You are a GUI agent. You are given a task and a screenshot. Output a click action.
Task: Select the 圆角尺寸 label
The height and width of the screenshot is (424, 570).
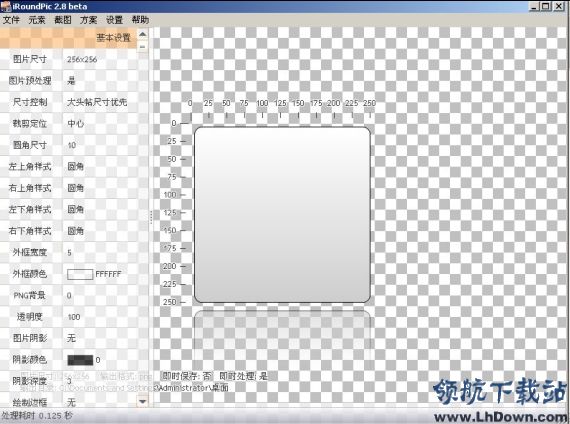(30, 145)
